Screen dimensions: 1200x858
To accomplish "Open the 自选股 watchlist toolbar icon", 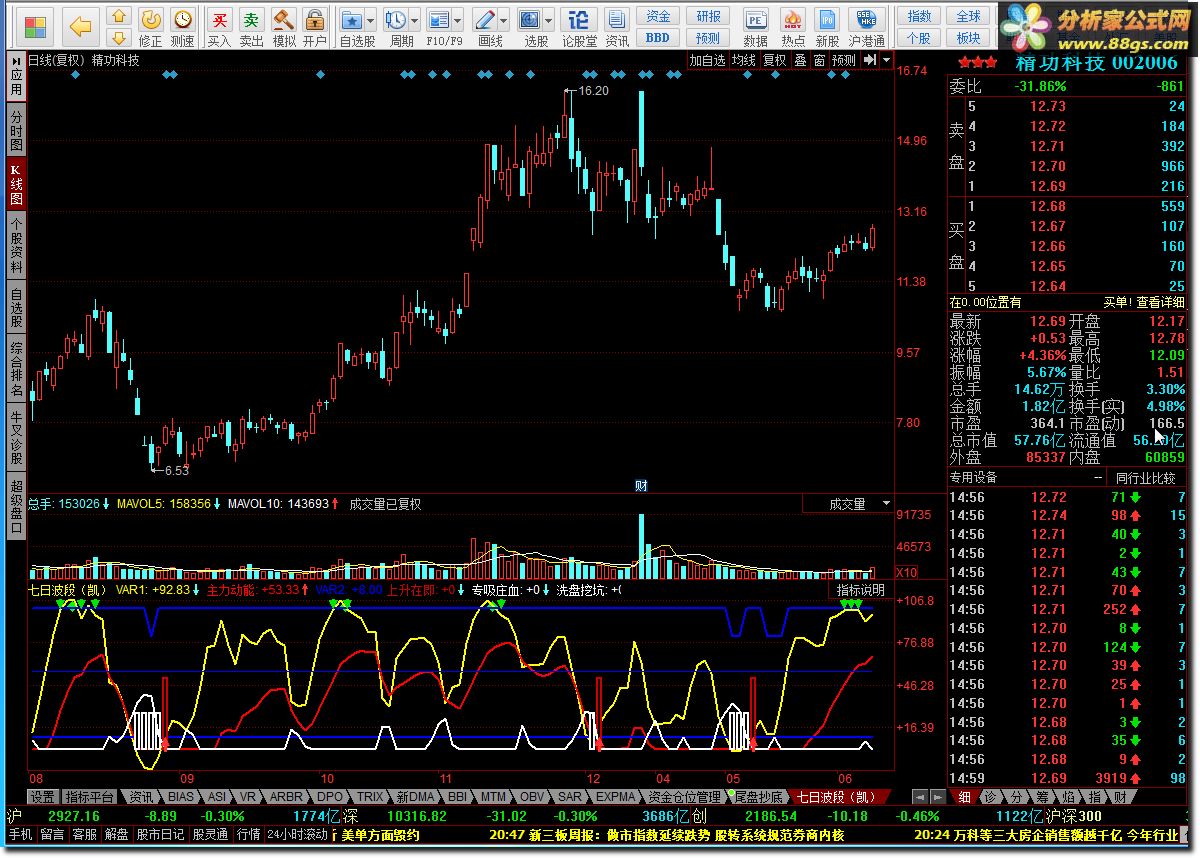I will (x=352, y=20).
